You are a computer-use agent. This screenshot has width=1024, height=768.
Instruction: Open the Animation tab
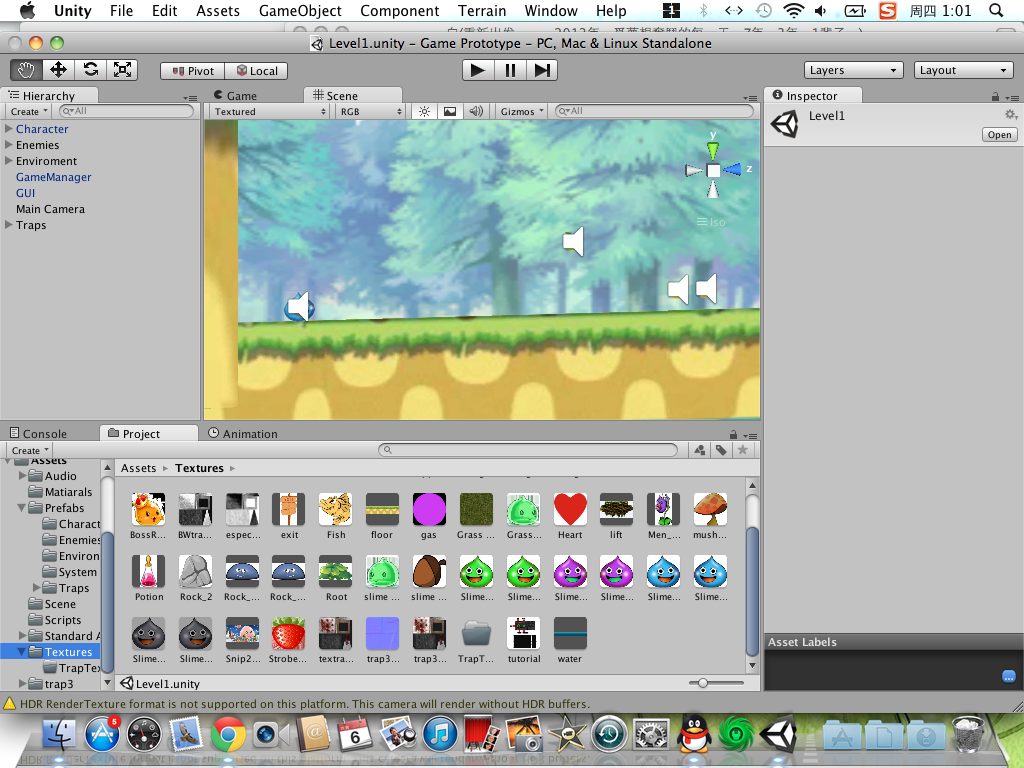tap(243, 434)
